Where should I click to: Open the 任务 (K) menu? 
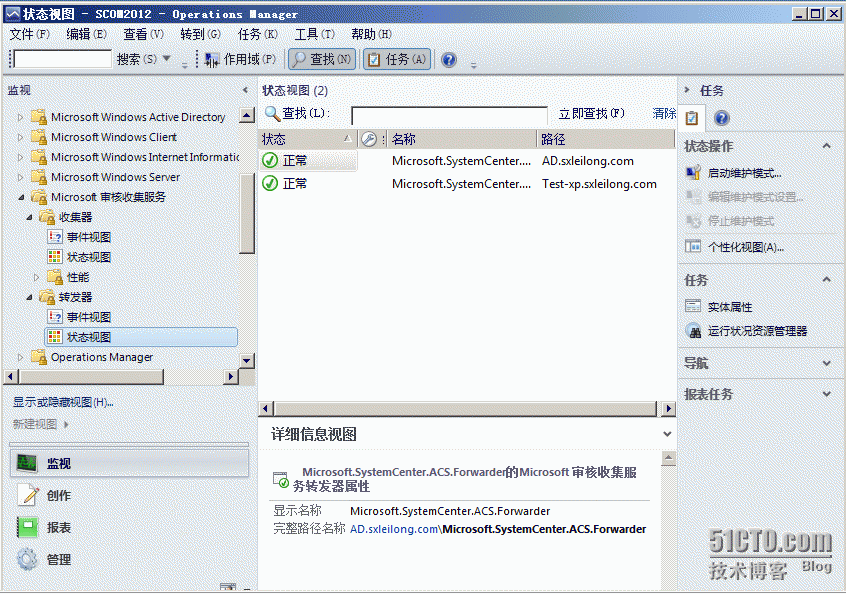(x=258, y=35)
